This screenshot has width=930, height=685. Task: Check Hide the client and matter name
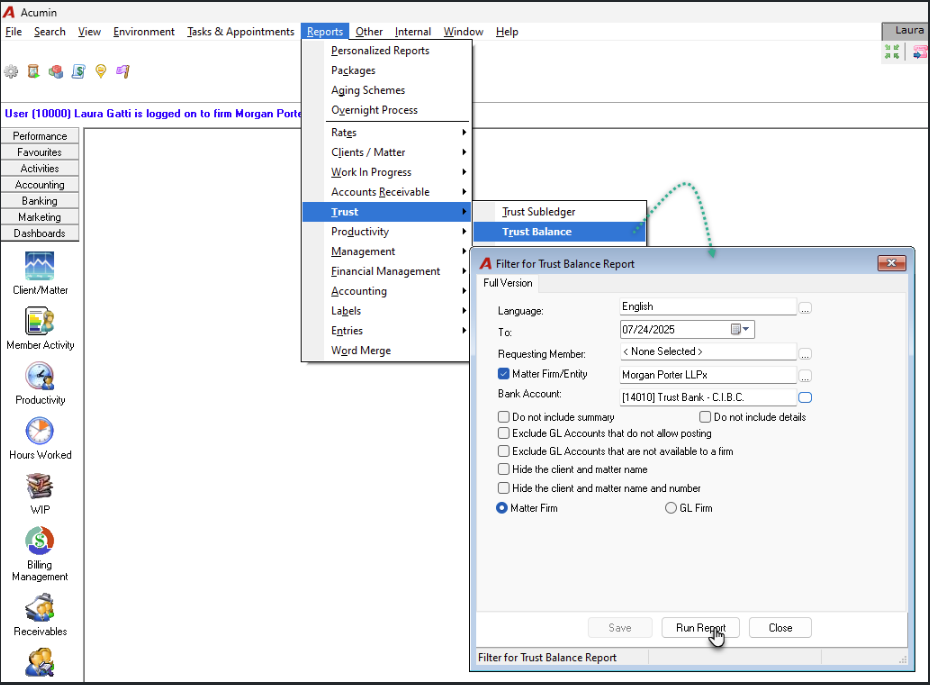point(504,469)
